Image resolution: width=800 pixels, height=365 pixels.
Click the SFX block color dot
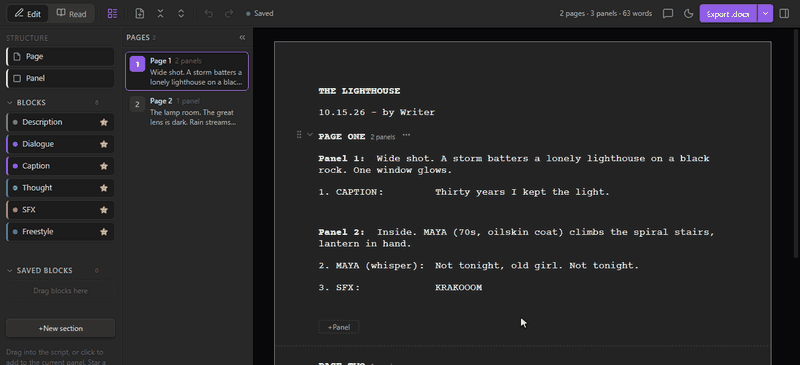(15, 210)
